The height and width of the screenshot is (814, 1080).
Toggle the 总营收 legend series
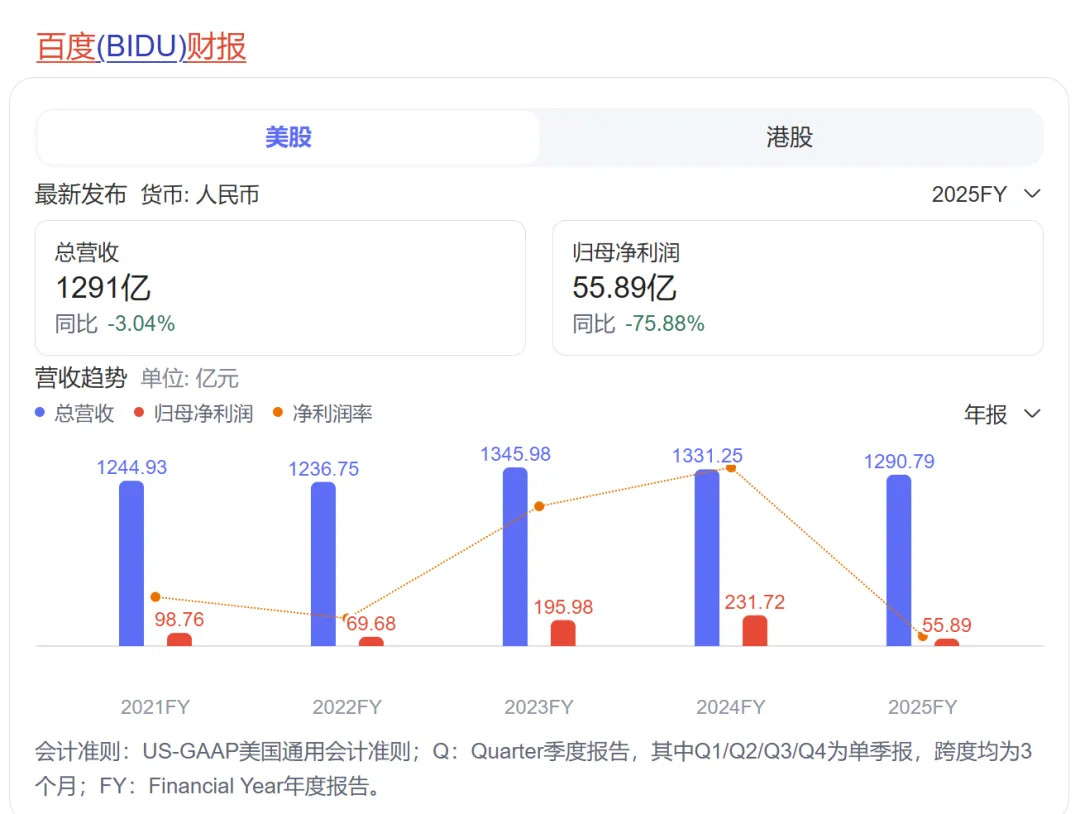74,413
